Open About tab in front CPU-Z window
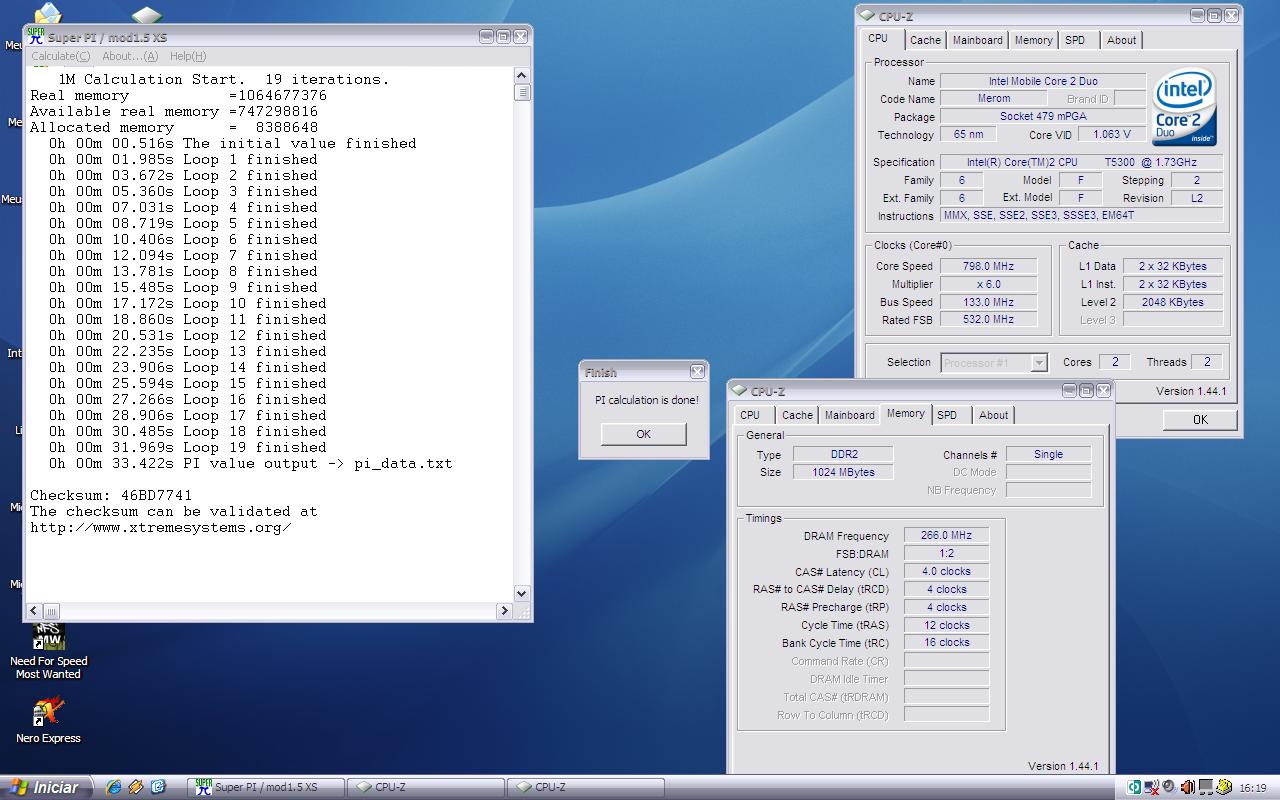This screenshot has width=1280, height=800. [x=993, y=415]
